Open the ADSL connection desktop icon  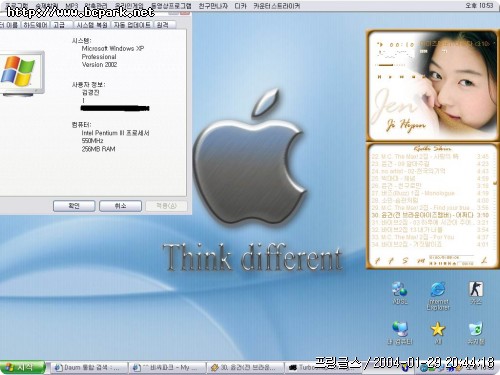(400, 293)
